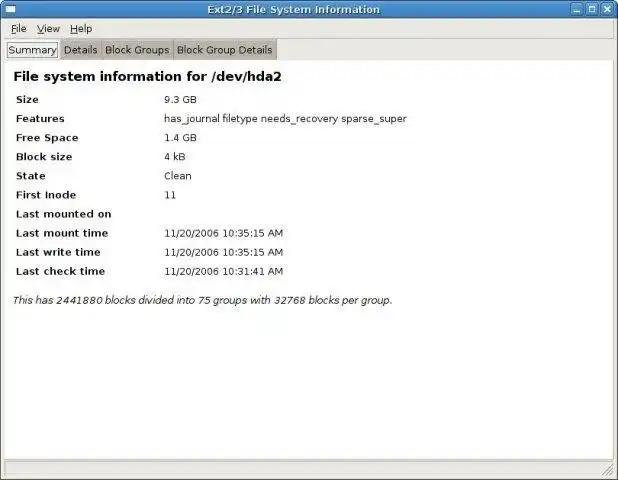This screenshot has width=618, height=480.
Task: Click the block size value '4 kB'
Action: 175,157
